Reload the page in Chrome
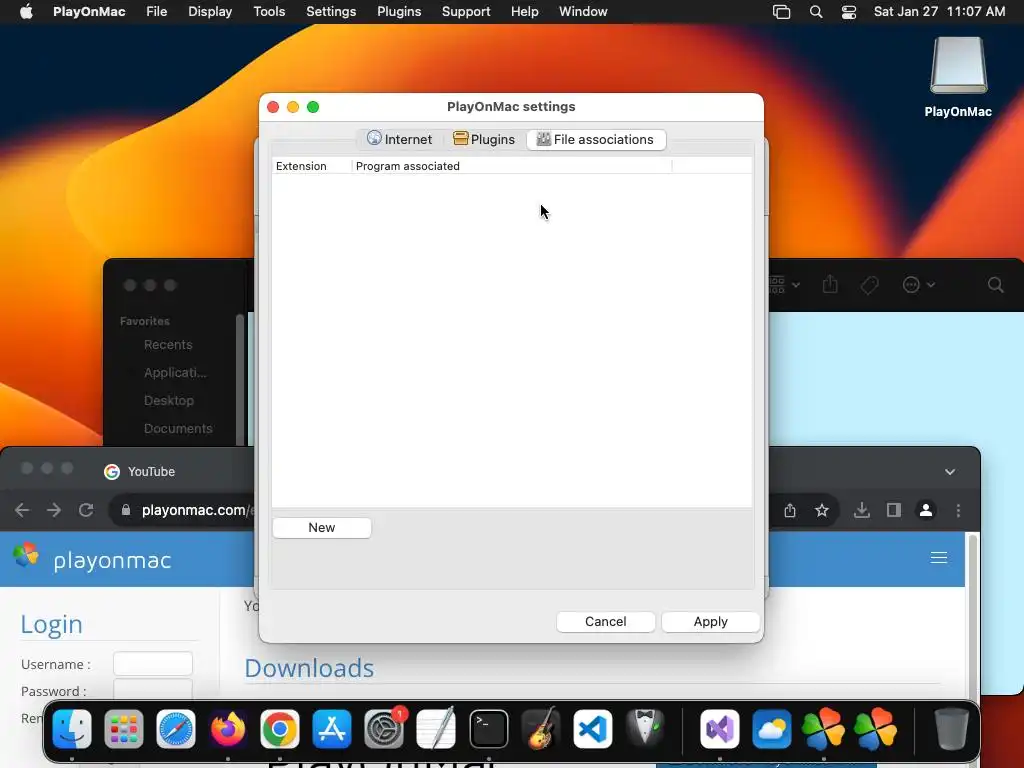The width and height of the screenshot is (1024, 768). coord(86,510)
